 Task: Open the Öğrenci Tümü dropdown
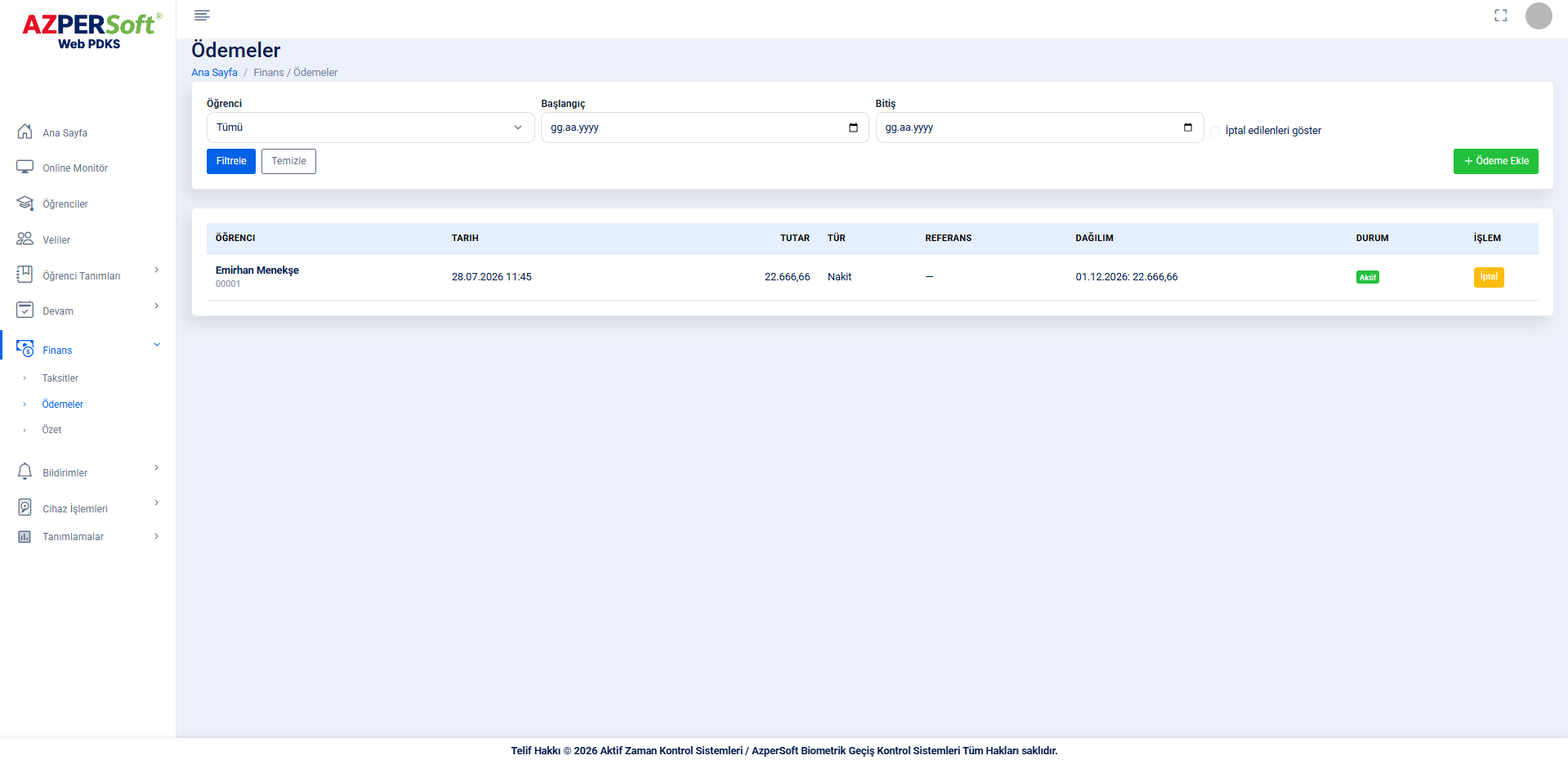click(370, 127)
